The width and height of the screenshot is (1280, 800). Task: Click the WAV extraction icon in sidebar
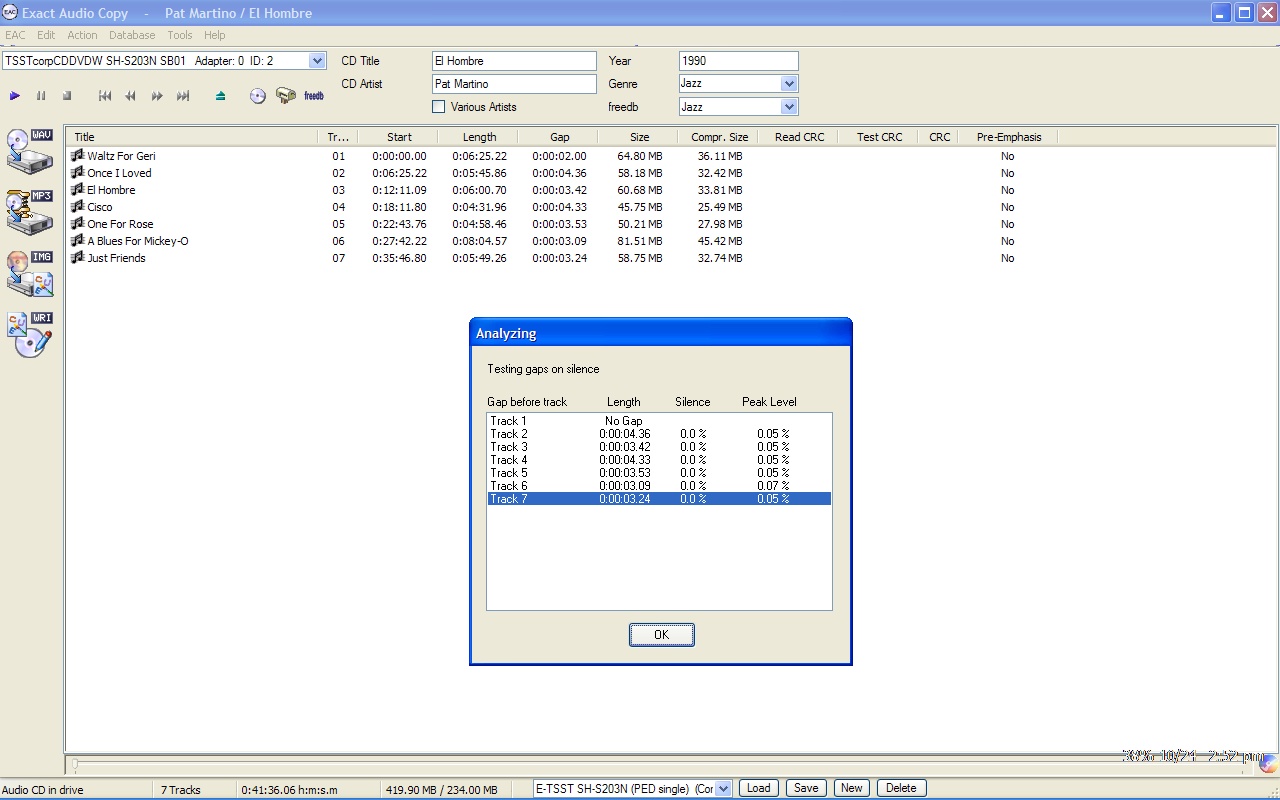[x=30, y=151]
